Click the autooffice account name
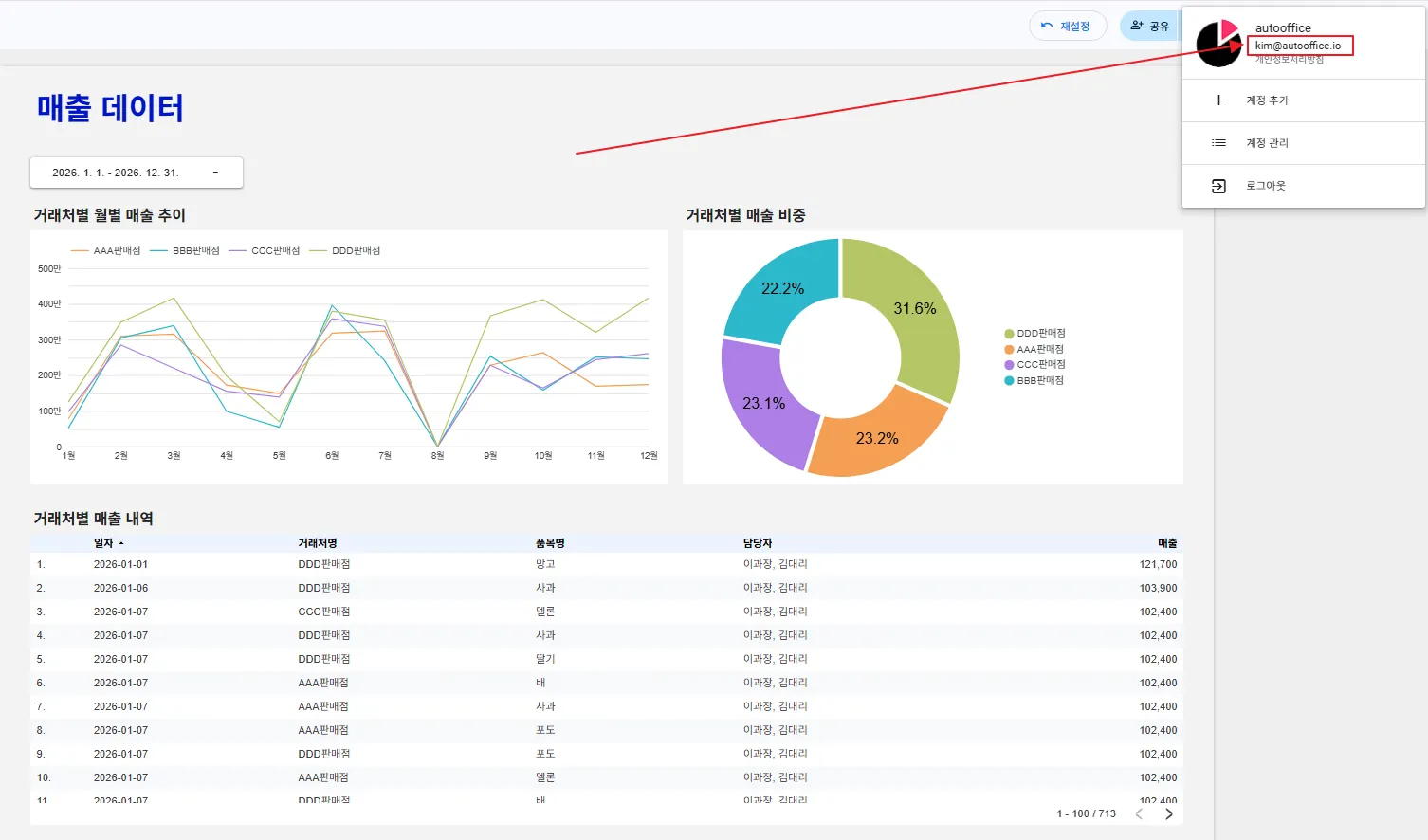This screenshot has height=840, width=1428. [x=1283, y=28]
